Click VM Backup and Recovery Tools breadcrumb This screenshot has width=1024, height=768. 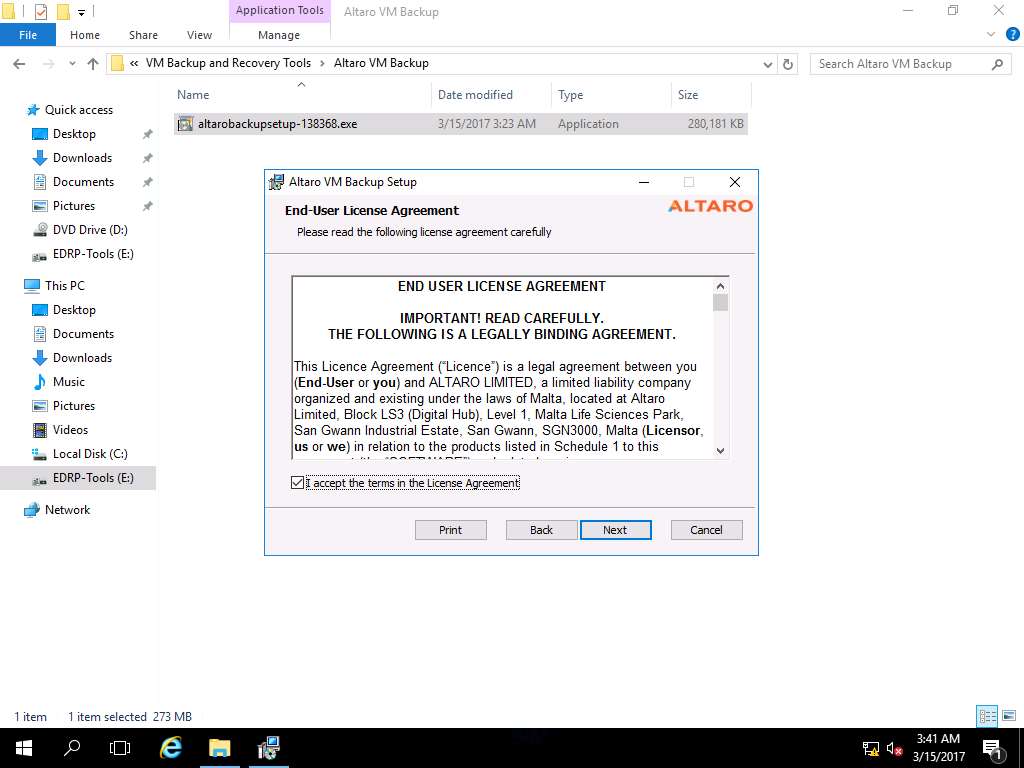point(228,63)
